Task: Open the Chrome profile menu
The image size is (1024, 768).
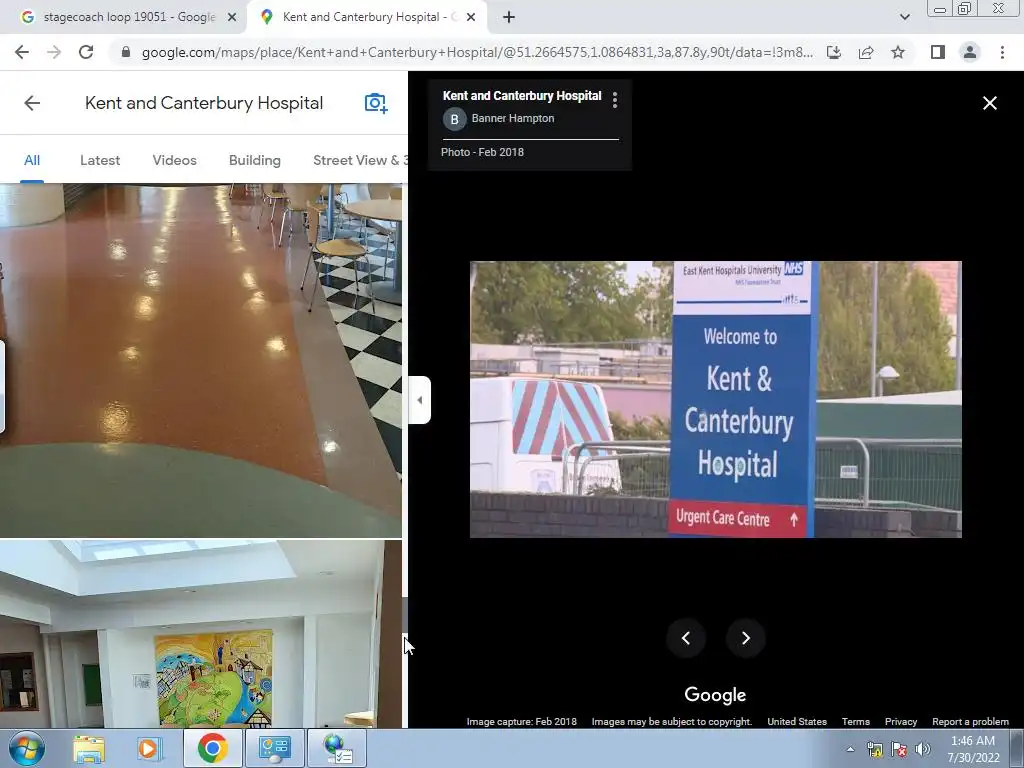Action: pyautogui.click(x=970, y=52)
